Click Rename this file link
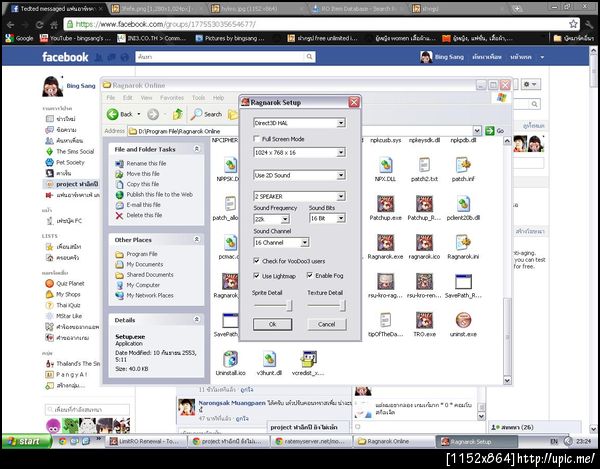Screen dimensions: 600x469 click(146, 163)
